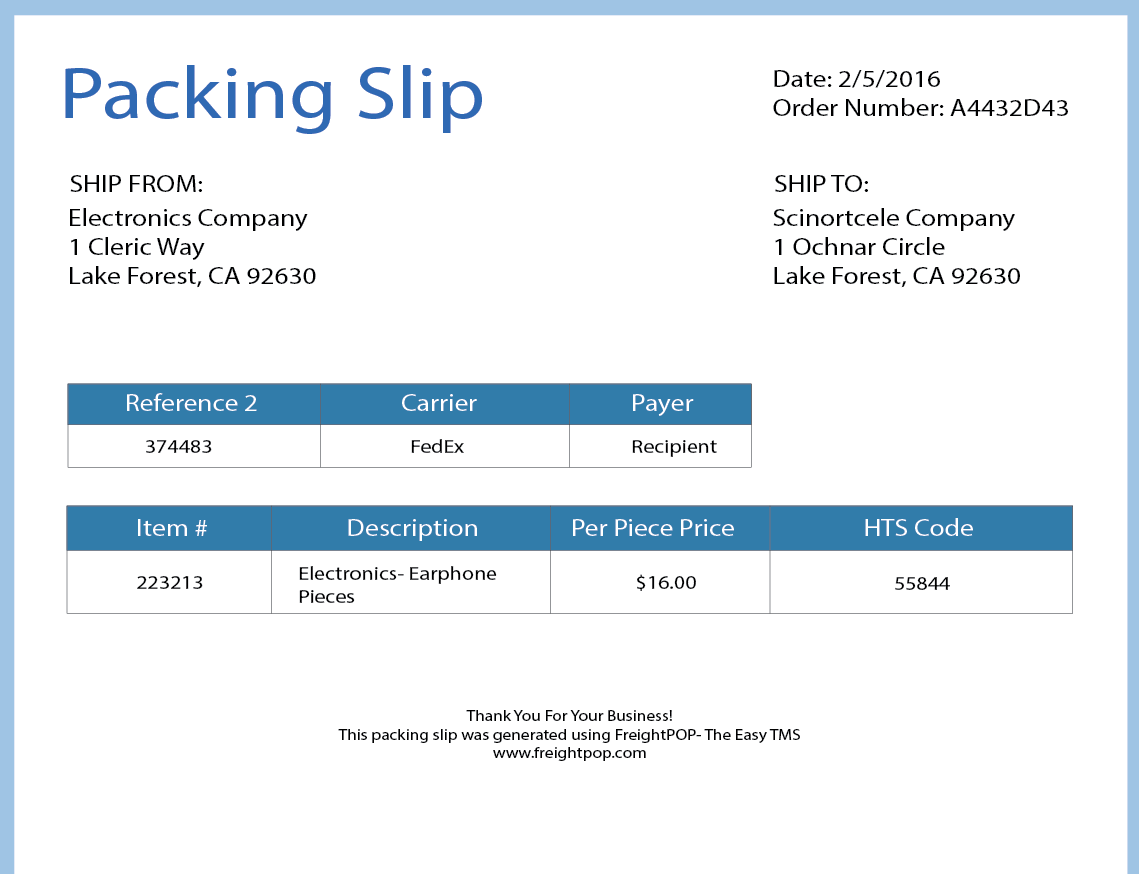The image size is (1139, 874).
Task: Select the $16.00 per piece price
Action: [x=666, y=583]
